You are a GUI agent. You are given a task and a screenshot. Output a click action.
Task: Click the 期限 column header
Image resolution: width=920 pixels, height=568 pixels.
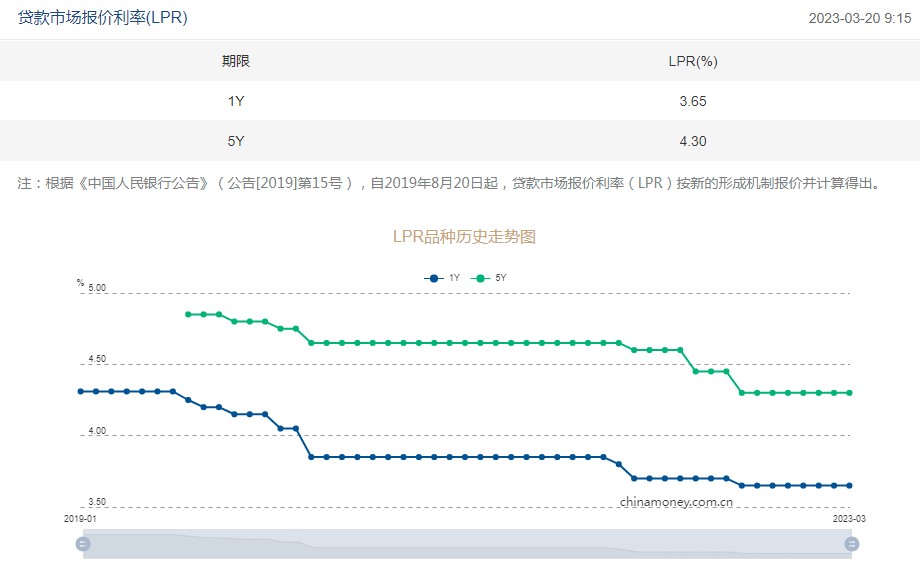(x=236, y=61)
